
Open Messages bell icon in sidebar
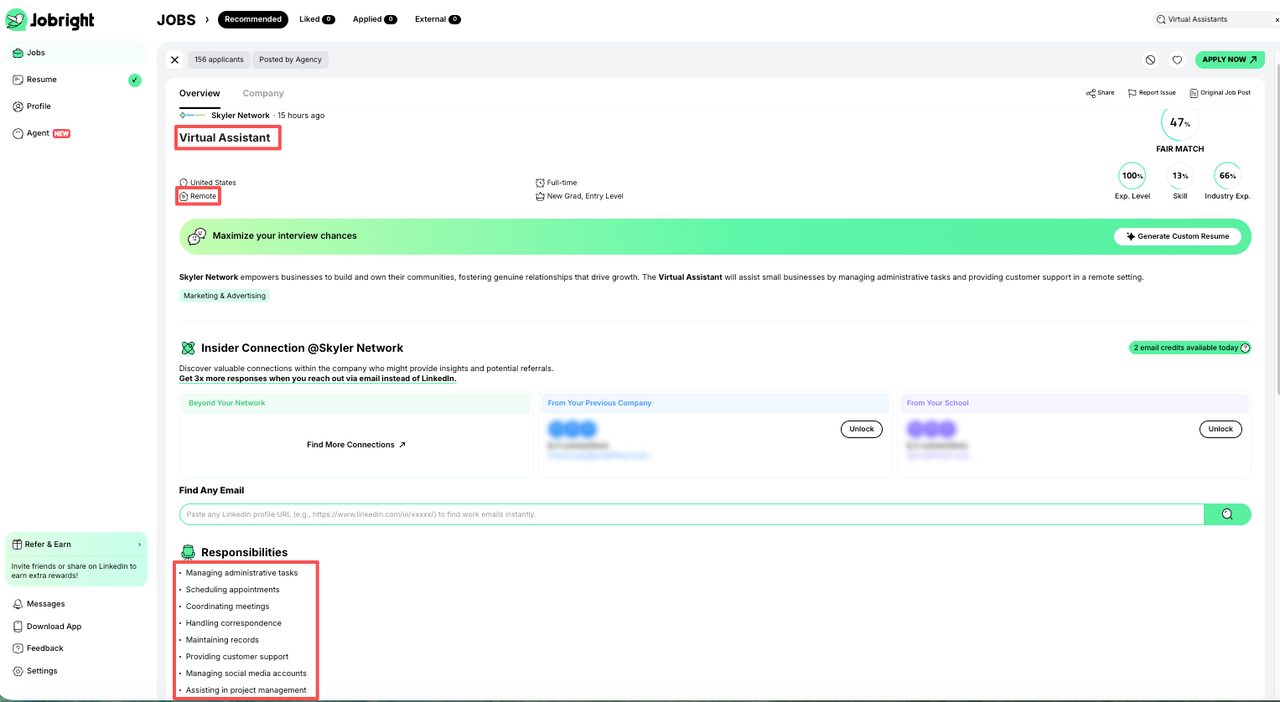pyautogui.click(x=18, y=604)
